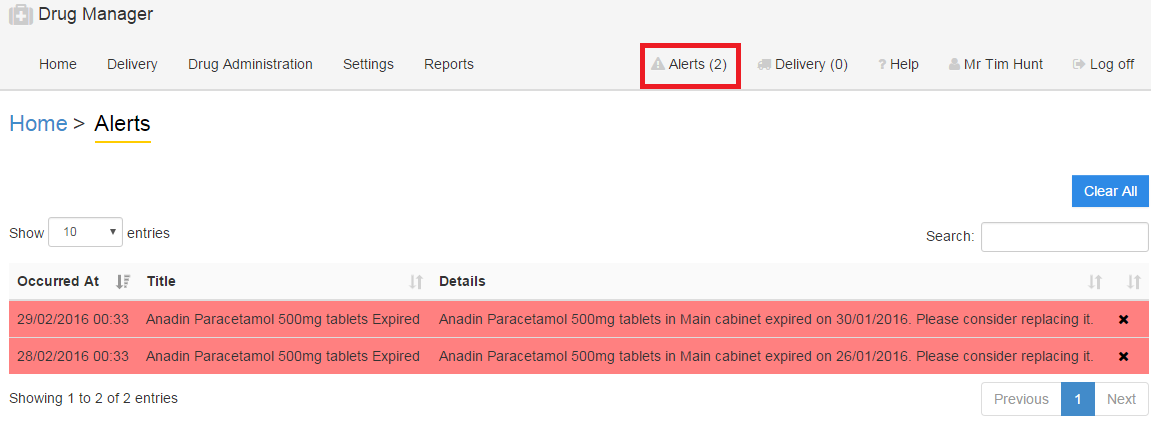Click the Delivery truck icon in navbar
The height and width of the screenshot is (423, 1151).
tap(765, 64)
